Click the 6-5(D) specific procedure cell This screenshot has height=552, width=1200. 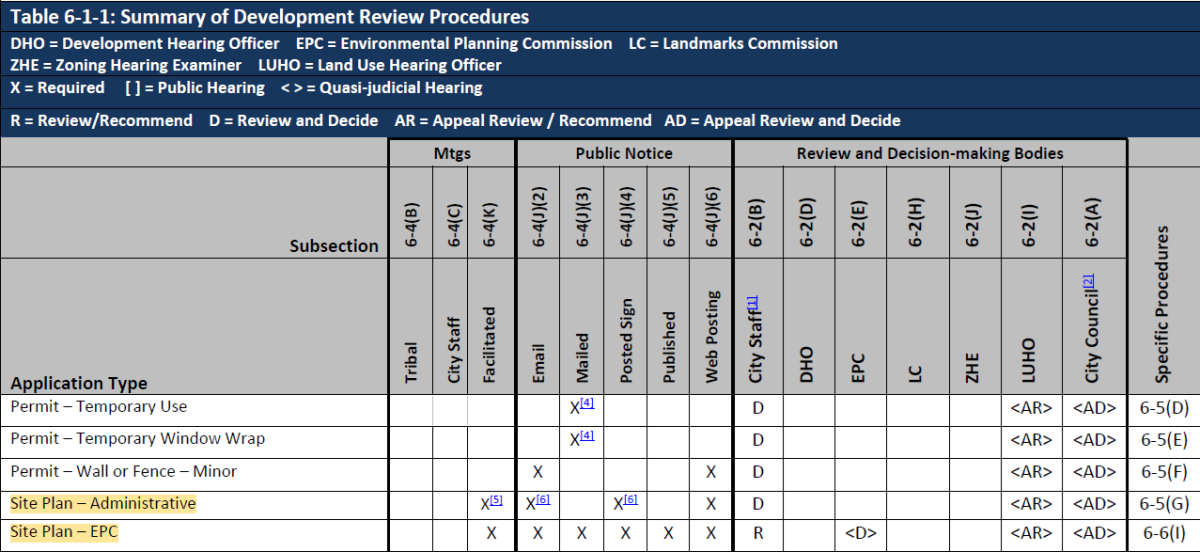click(x=1163, y=410)
